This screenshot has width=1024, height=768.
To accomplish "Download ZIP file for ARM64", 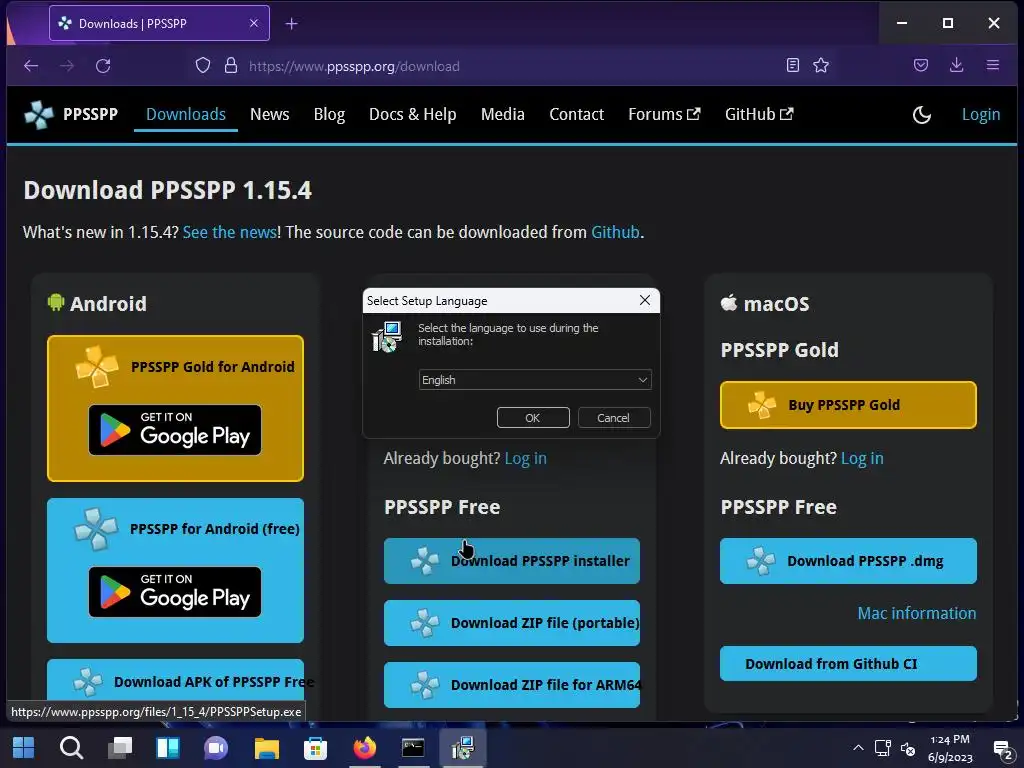I will tap(512, 685).
